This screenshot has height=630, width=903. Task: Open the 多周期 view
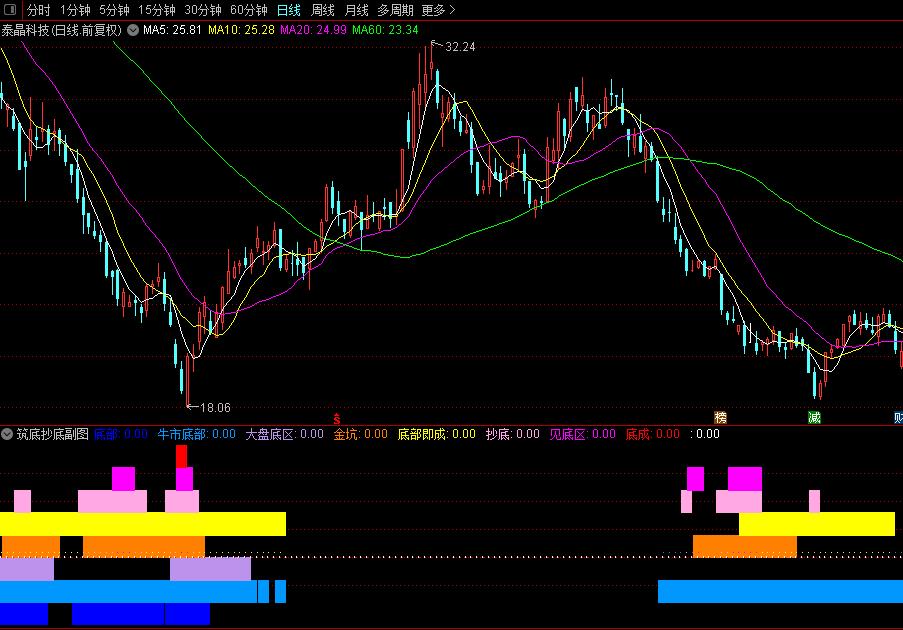[395, 10]
